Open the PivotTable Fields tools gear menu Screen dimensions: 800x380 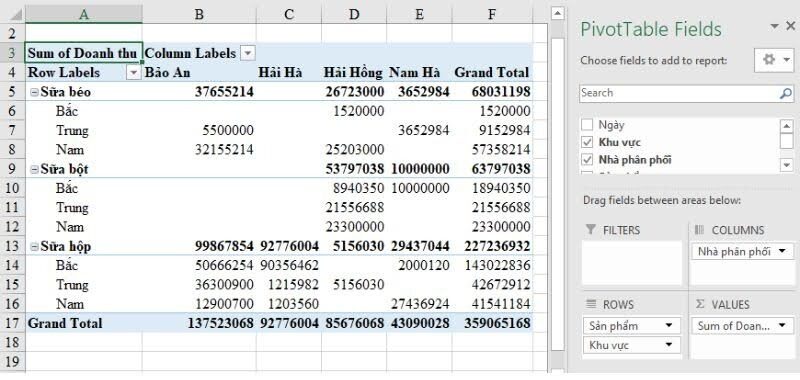pyautogui.click(x=773, y=60)
